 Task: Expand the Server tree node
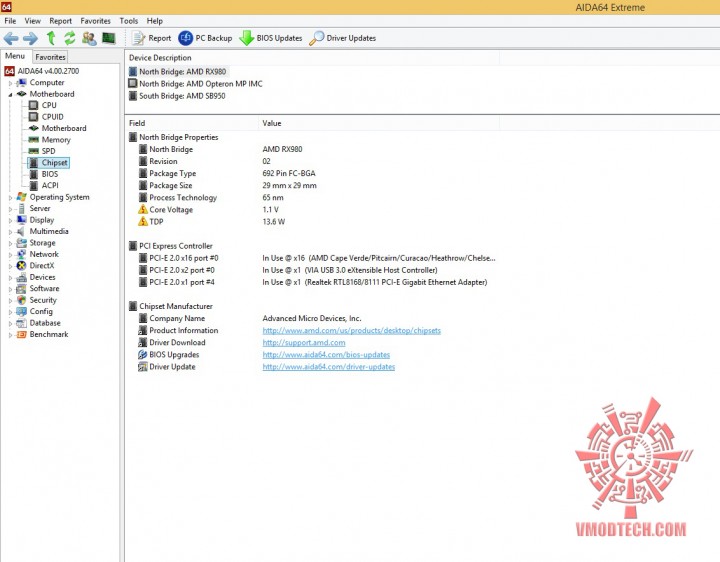[10, 209]
